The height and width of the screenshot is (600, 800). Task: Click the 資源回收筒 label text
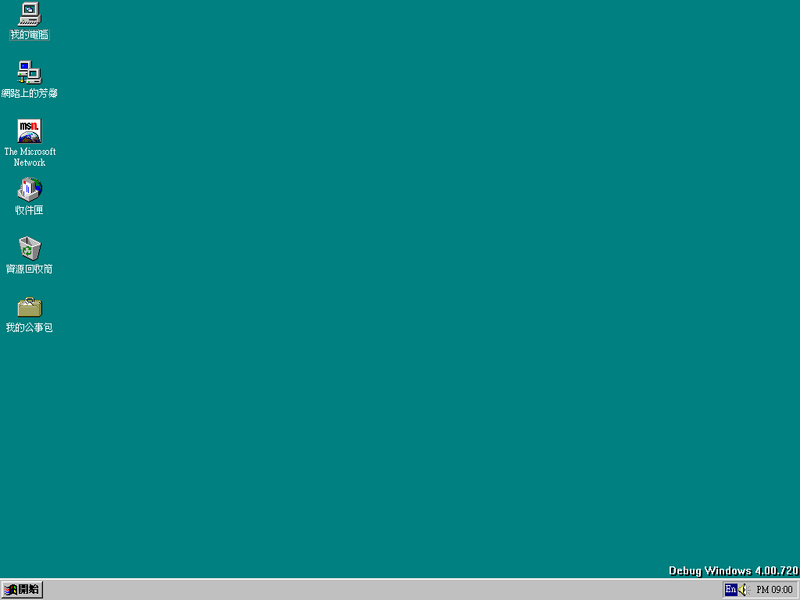pyautogui.click(x=30, y=269)
